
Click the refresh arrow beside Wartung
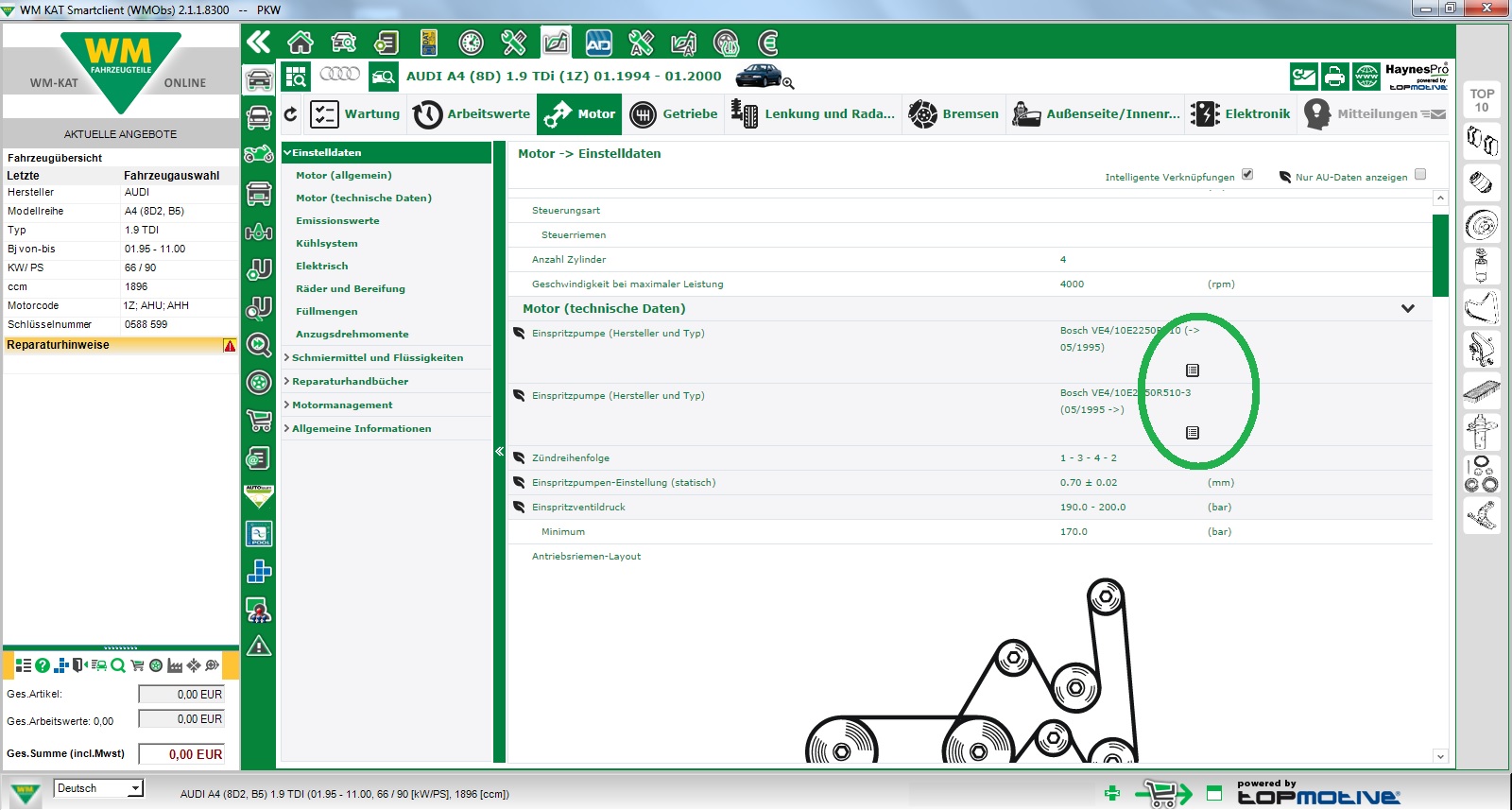291,114
